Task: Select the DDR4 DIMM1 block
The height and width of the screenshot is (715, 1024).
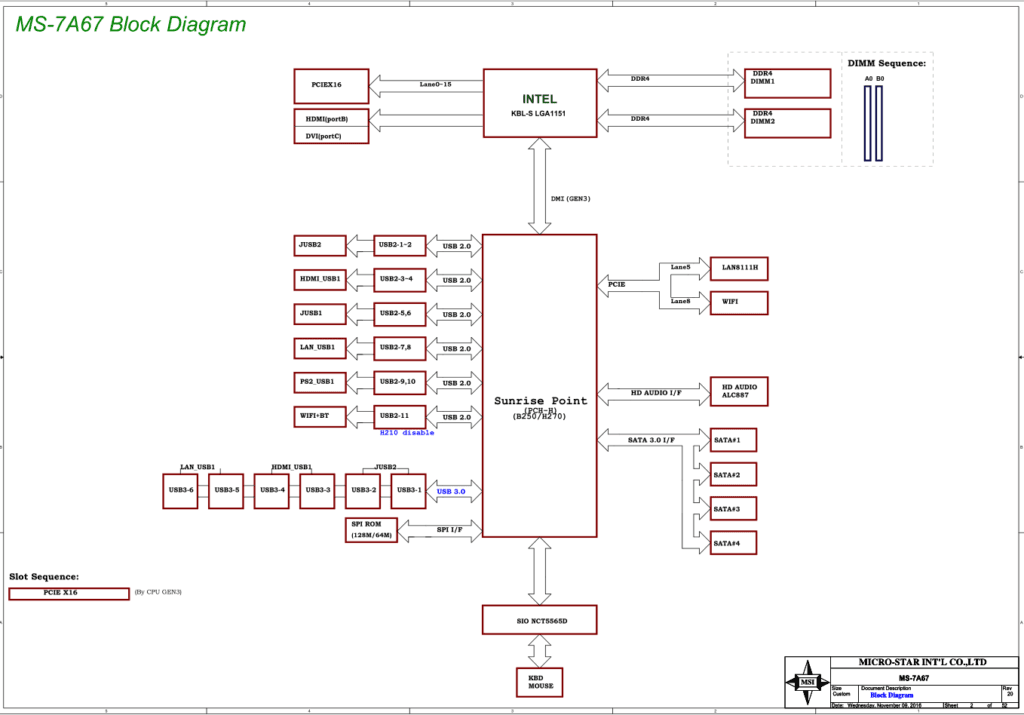Action: tap(788, 83)
